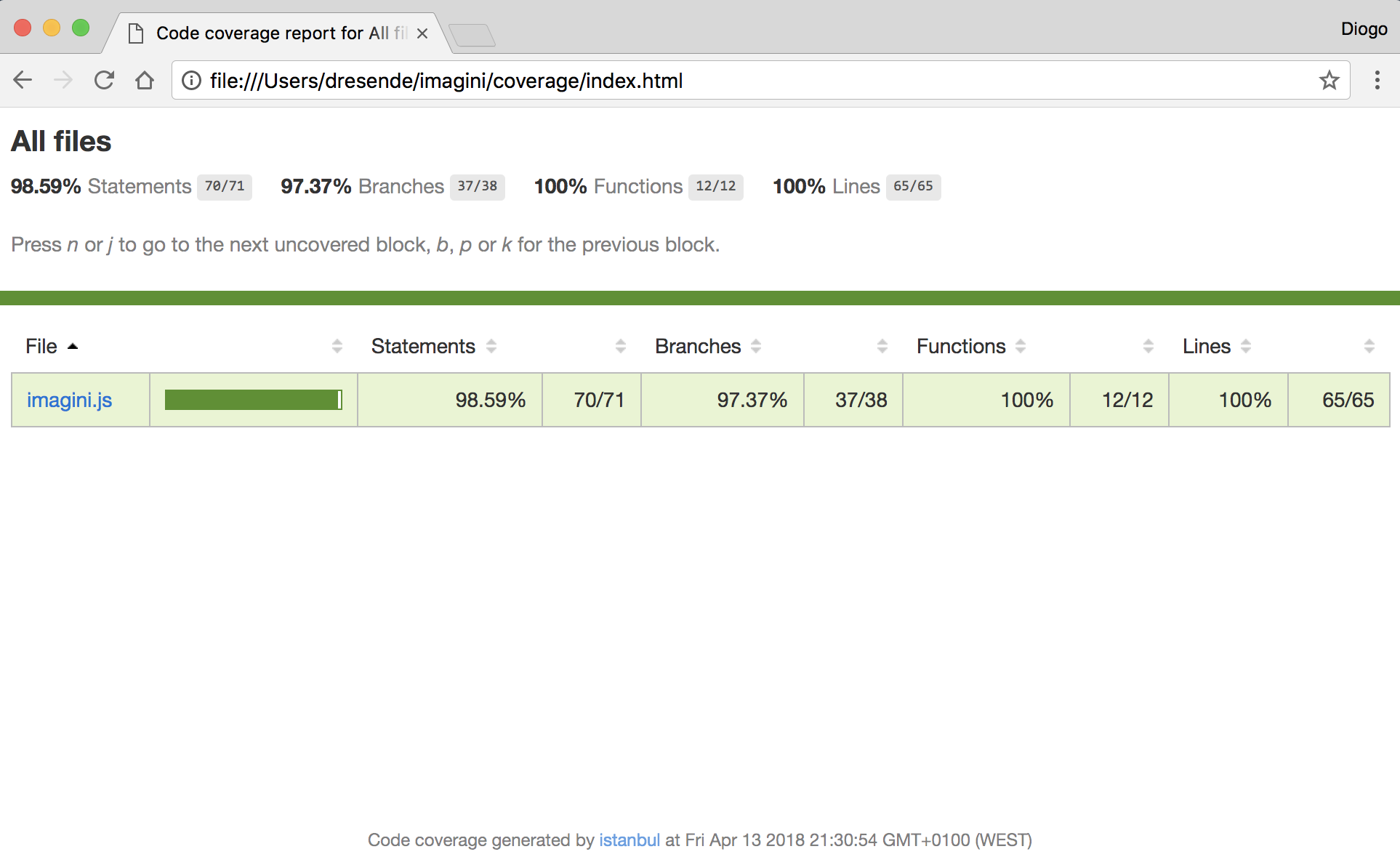Close the Code coverage report tab

pos(422,33)
